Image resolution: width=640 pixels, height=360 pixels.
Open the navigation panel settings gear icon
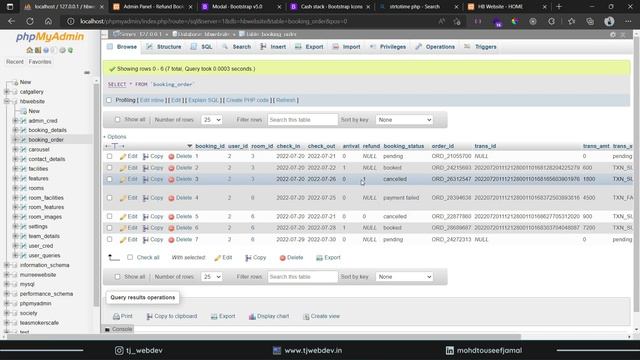click(x=62, y=50)
